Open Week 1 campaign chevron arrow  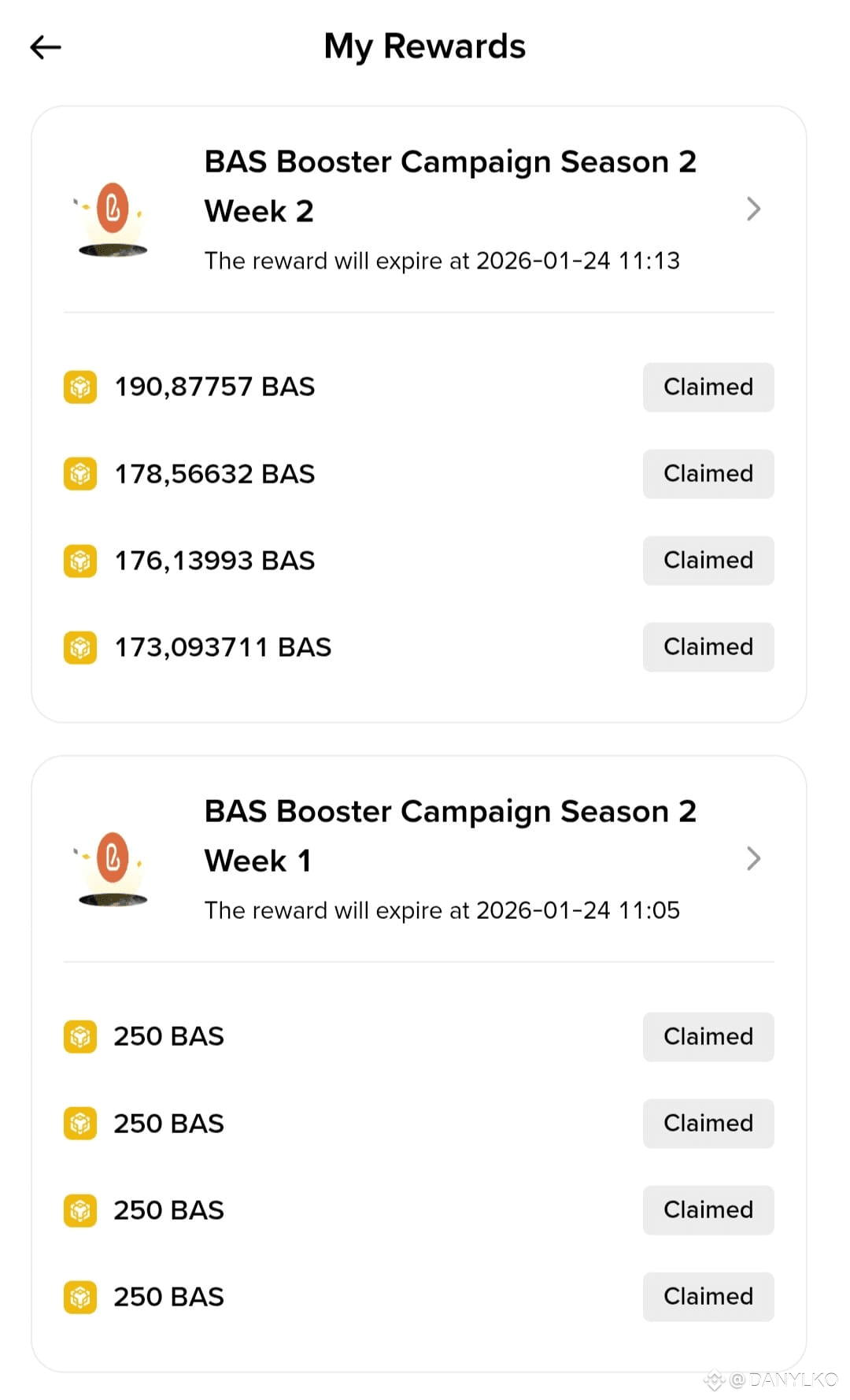753,858
